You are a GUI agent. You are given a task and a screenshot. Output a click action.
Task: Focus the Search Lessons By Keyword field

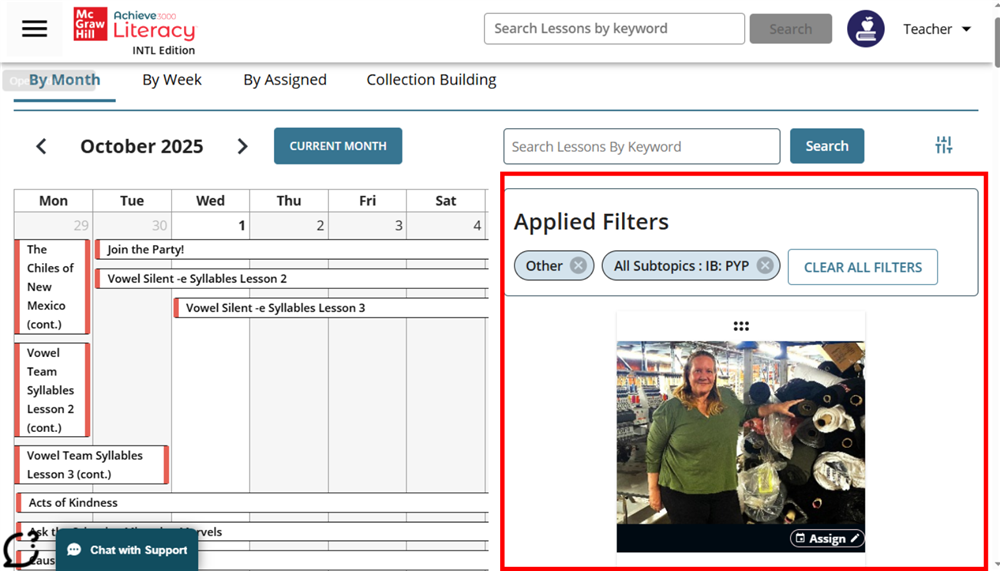coord(641,146)
